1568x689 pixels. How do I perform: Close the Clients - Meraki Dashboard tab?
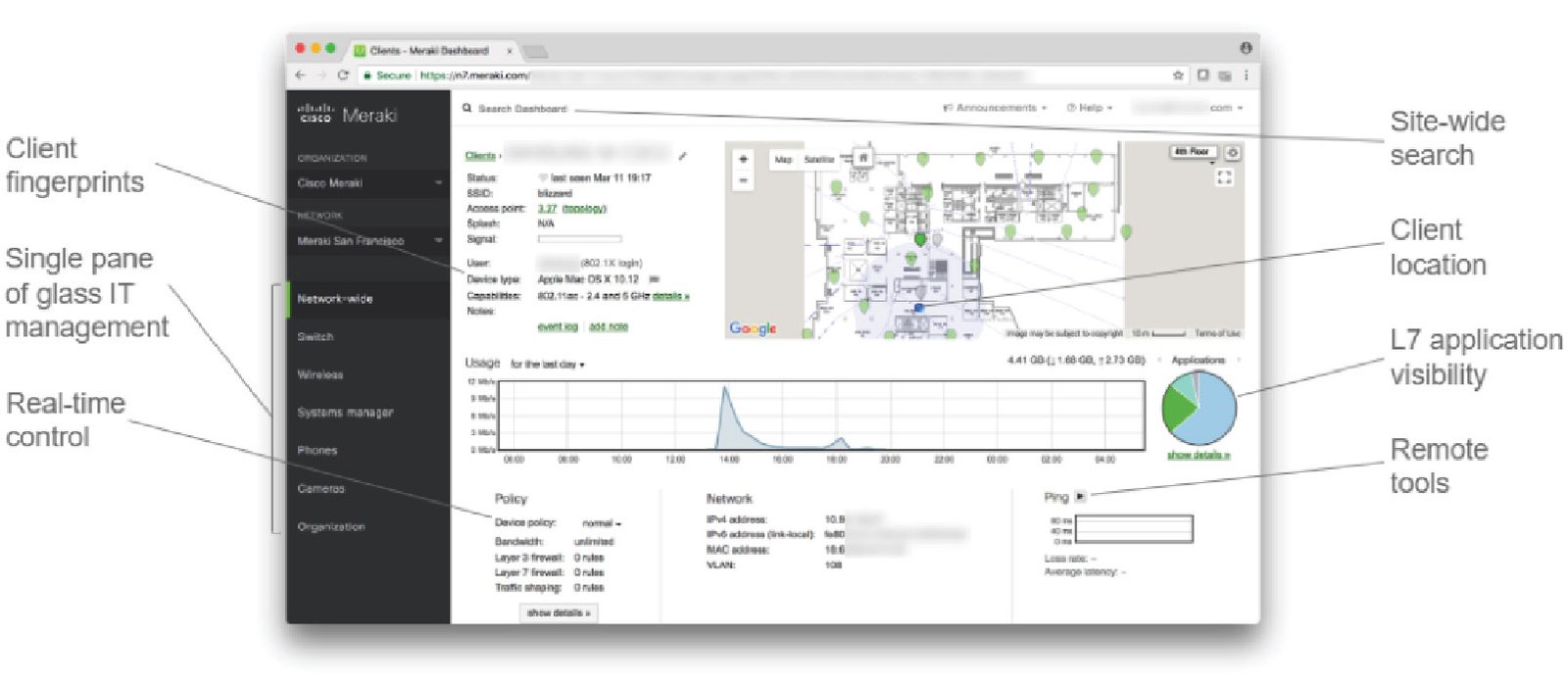point(509,50)
